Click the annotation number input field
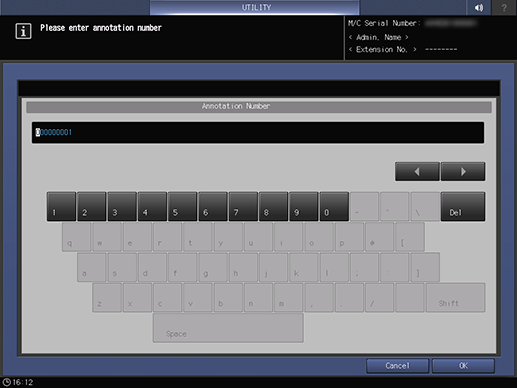The width and height of the screenshot is (517, 388). (x=258, y=133)
